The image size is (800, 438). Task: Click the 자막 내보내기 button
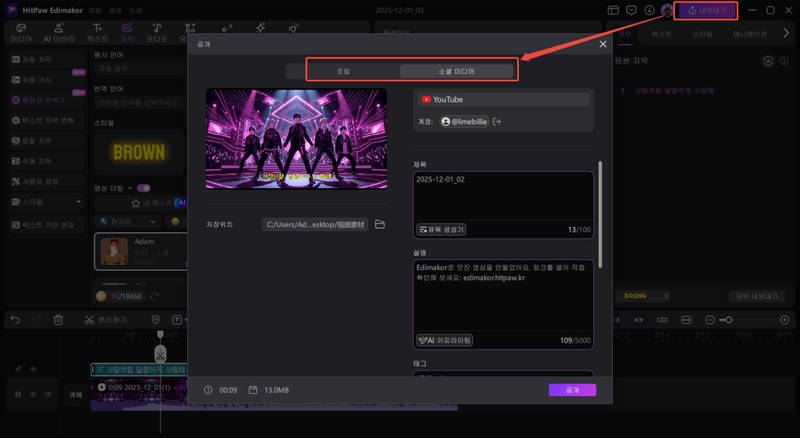coord(757,296)
